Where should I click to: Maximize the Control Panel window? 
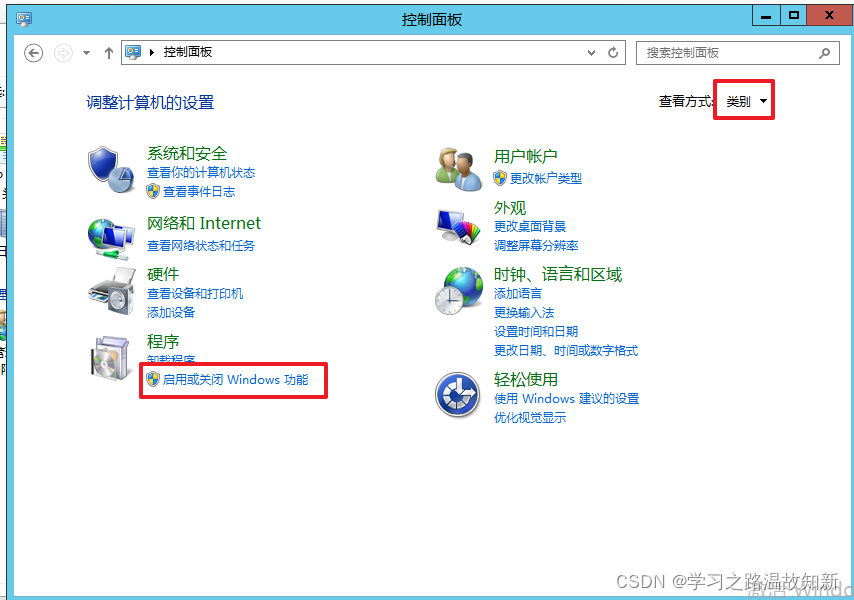pos(794,15)
